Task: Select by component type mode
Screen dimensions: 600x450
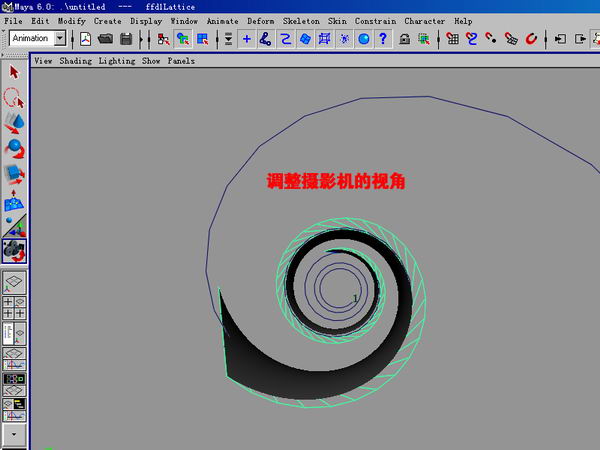Action: 202,39
